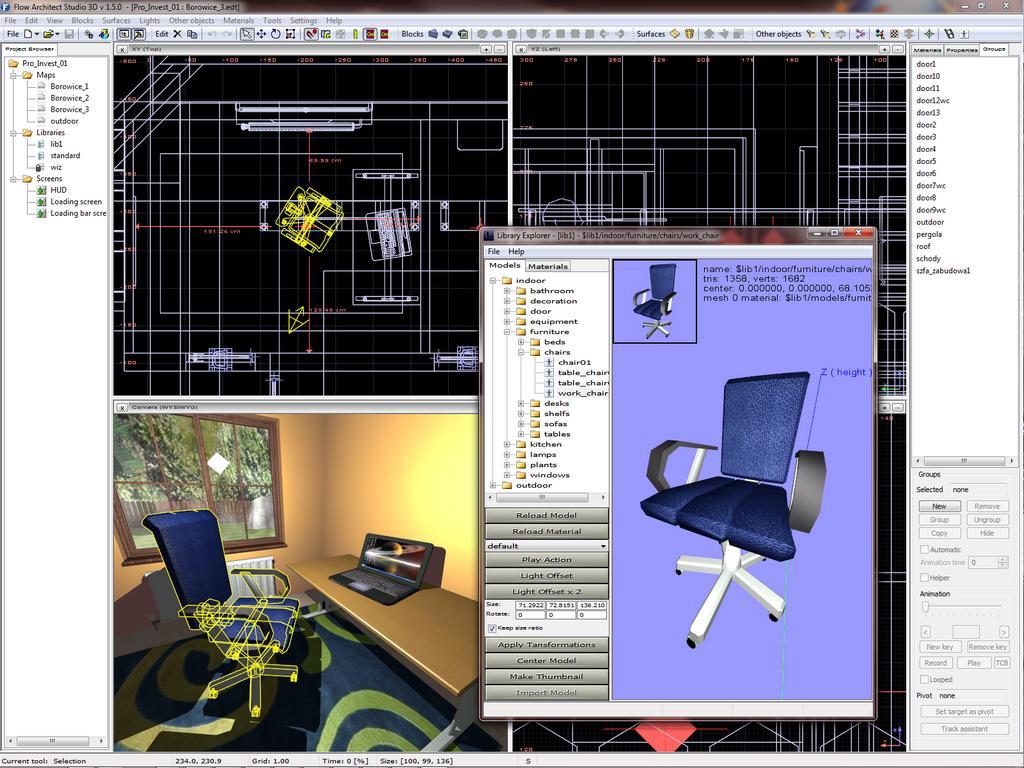Select HUD under Screens
This screenshot has height=768, width=1024.
point(58,190)
